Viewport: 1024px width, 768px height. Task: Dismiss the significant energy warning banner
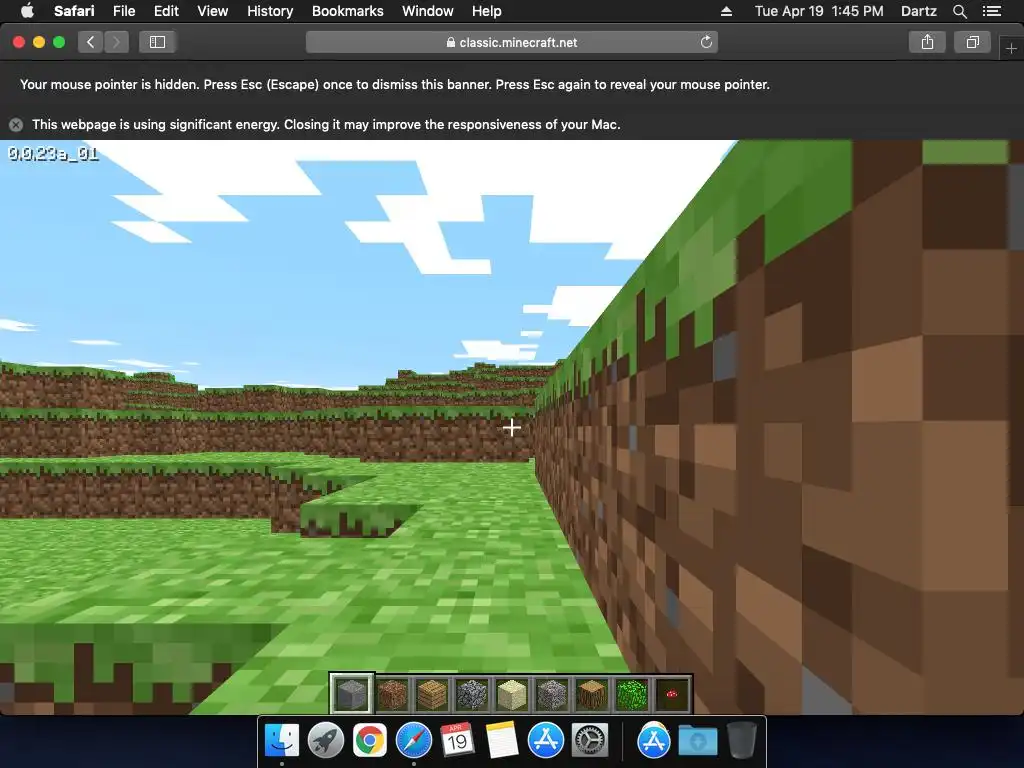point(16,125)
